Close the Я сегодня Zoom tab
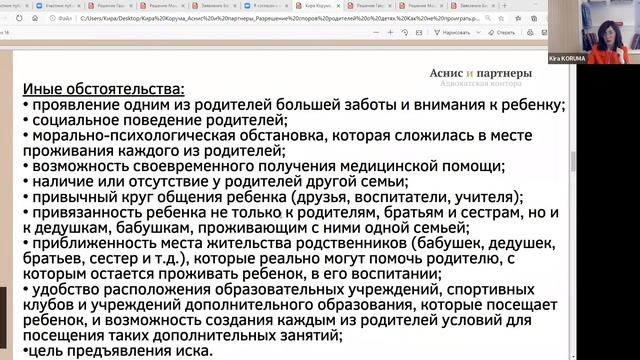 click(287, 6)
